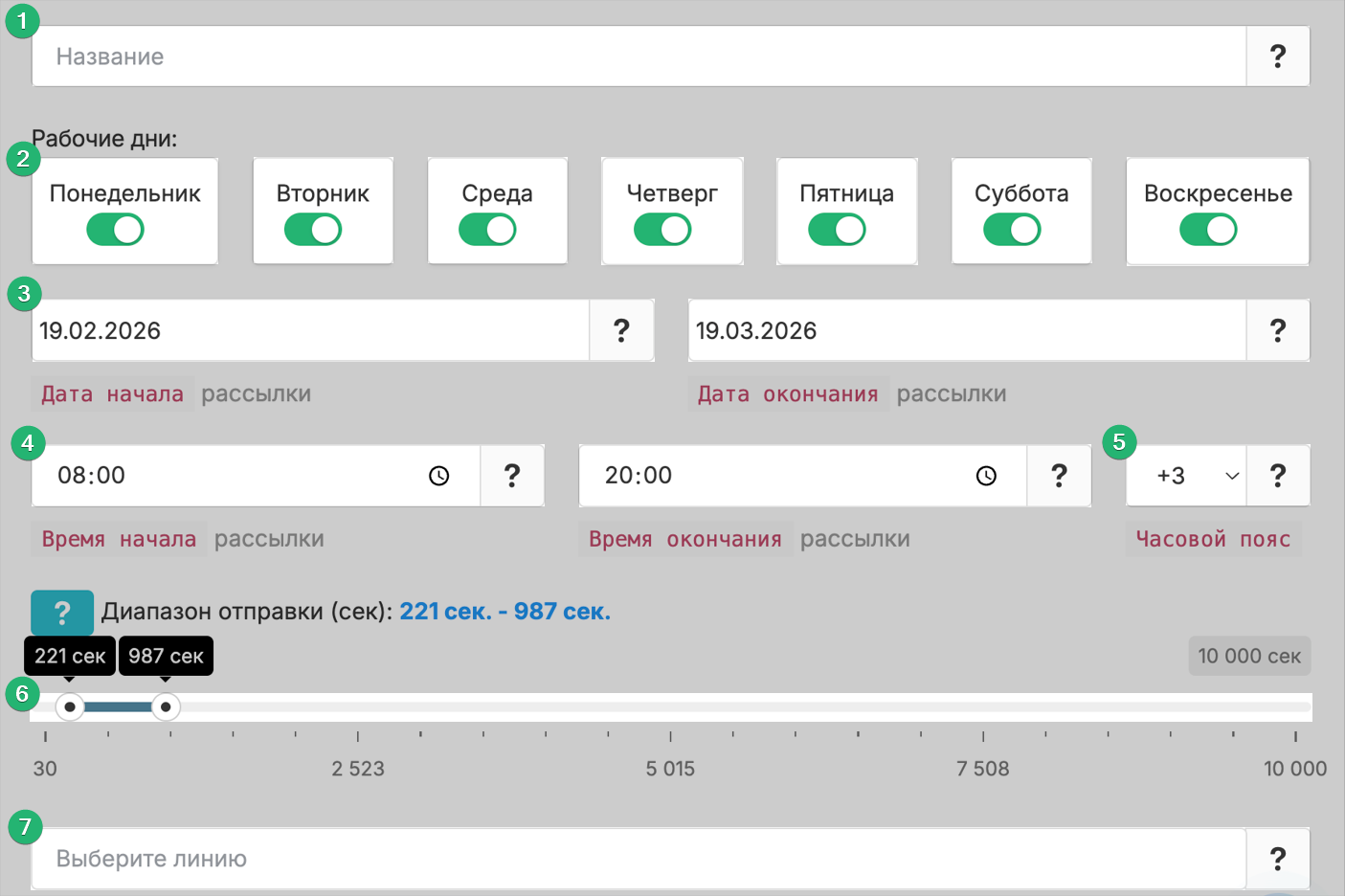Click the end date field showing 19.03.2026
Viewport: 1345px width, 896px height.
point(965,330)
